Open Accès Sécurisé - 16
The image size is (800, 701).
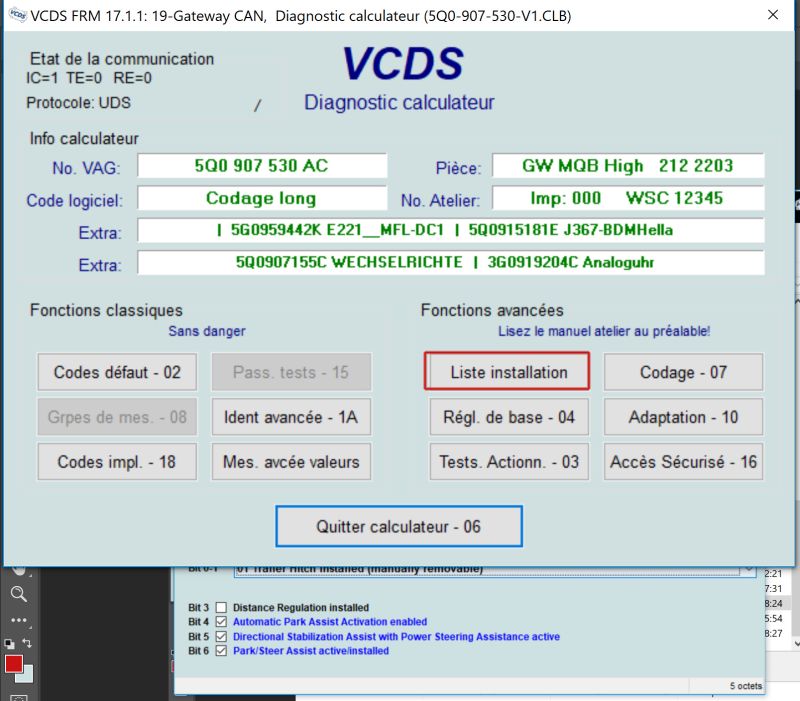pos(684,462)
